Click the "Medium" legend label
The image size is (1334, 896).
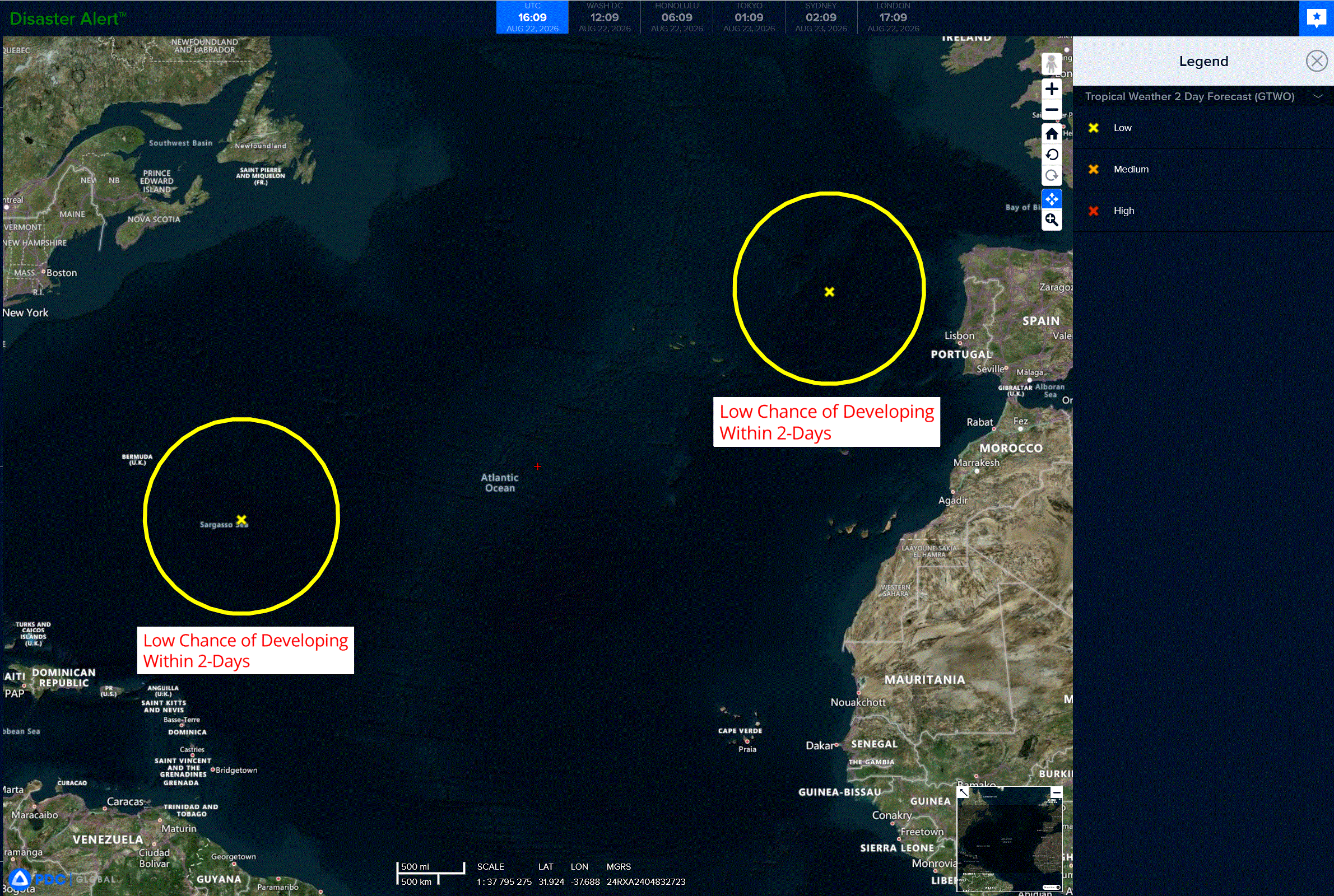point(1131,169)
